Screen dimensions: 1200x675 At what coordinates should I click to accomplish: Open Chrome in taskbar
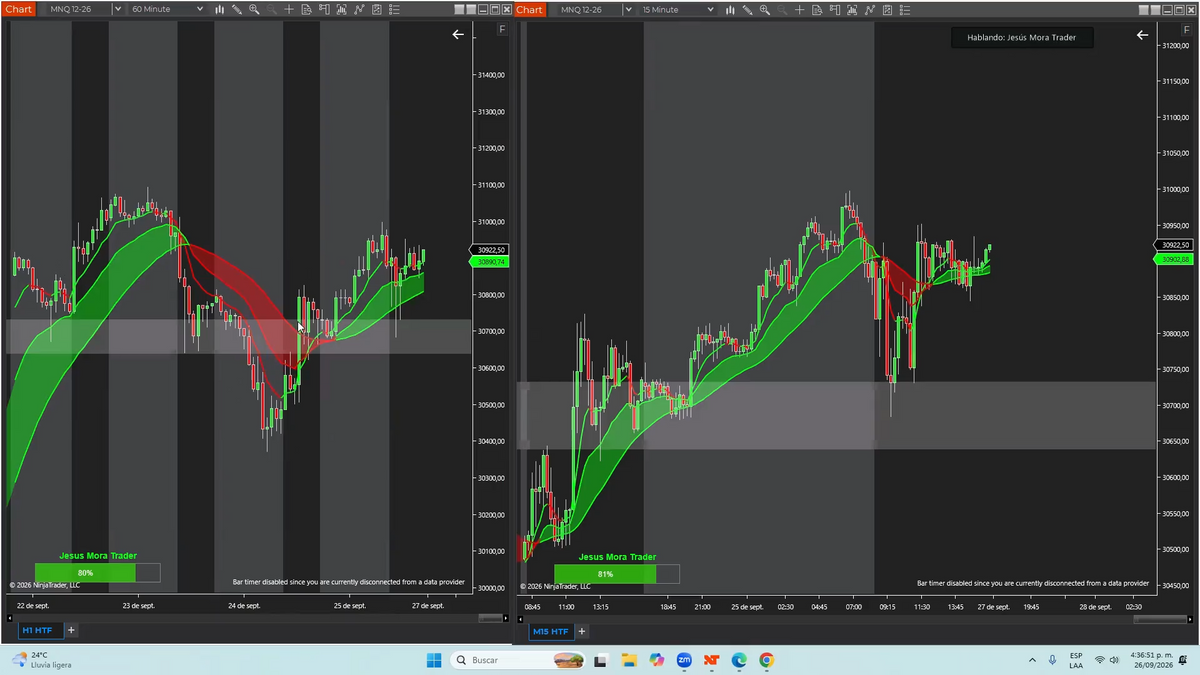click(766, 660)
